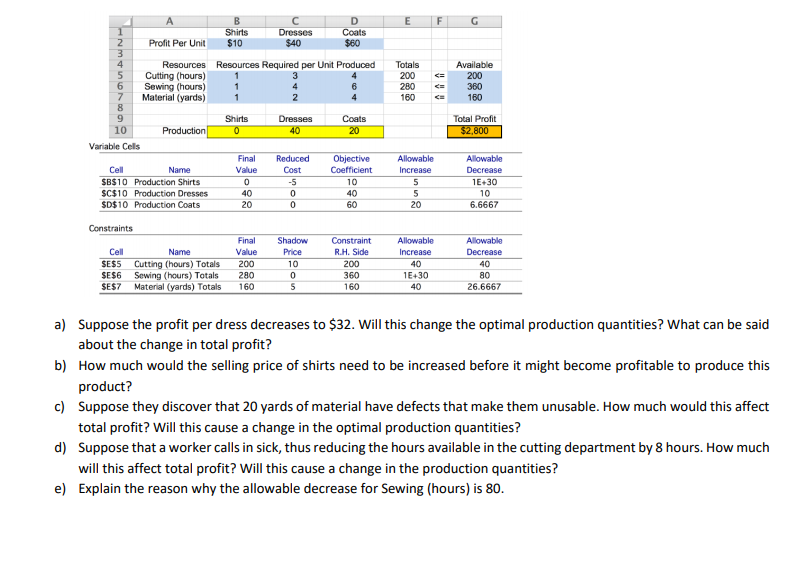Select the yellow Coats production cell 20
This screenshot has width=799, height=574.
tap(354, 131)
